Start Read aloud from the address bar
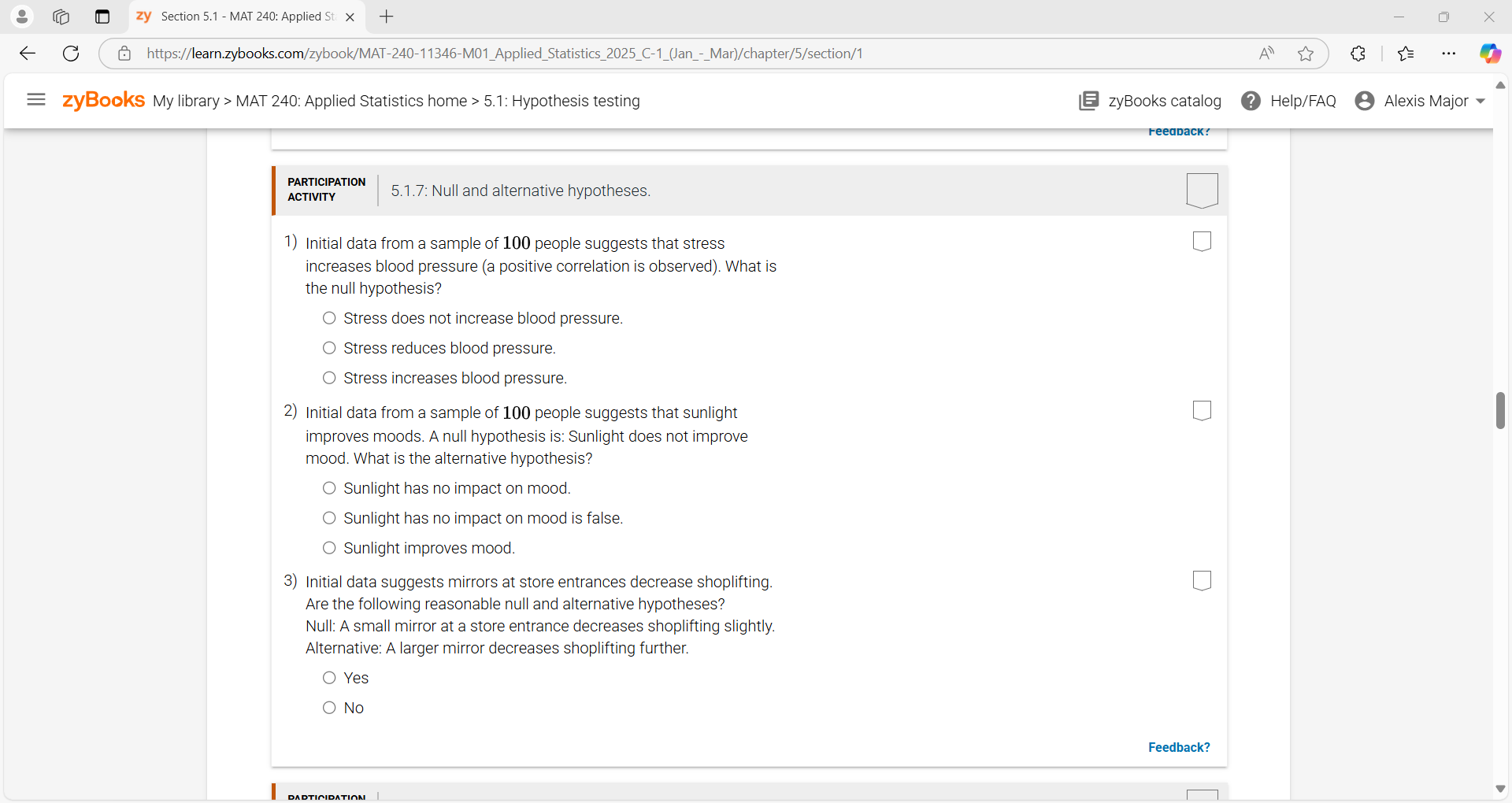The image size is (1512, 803). coord(1266,54)
